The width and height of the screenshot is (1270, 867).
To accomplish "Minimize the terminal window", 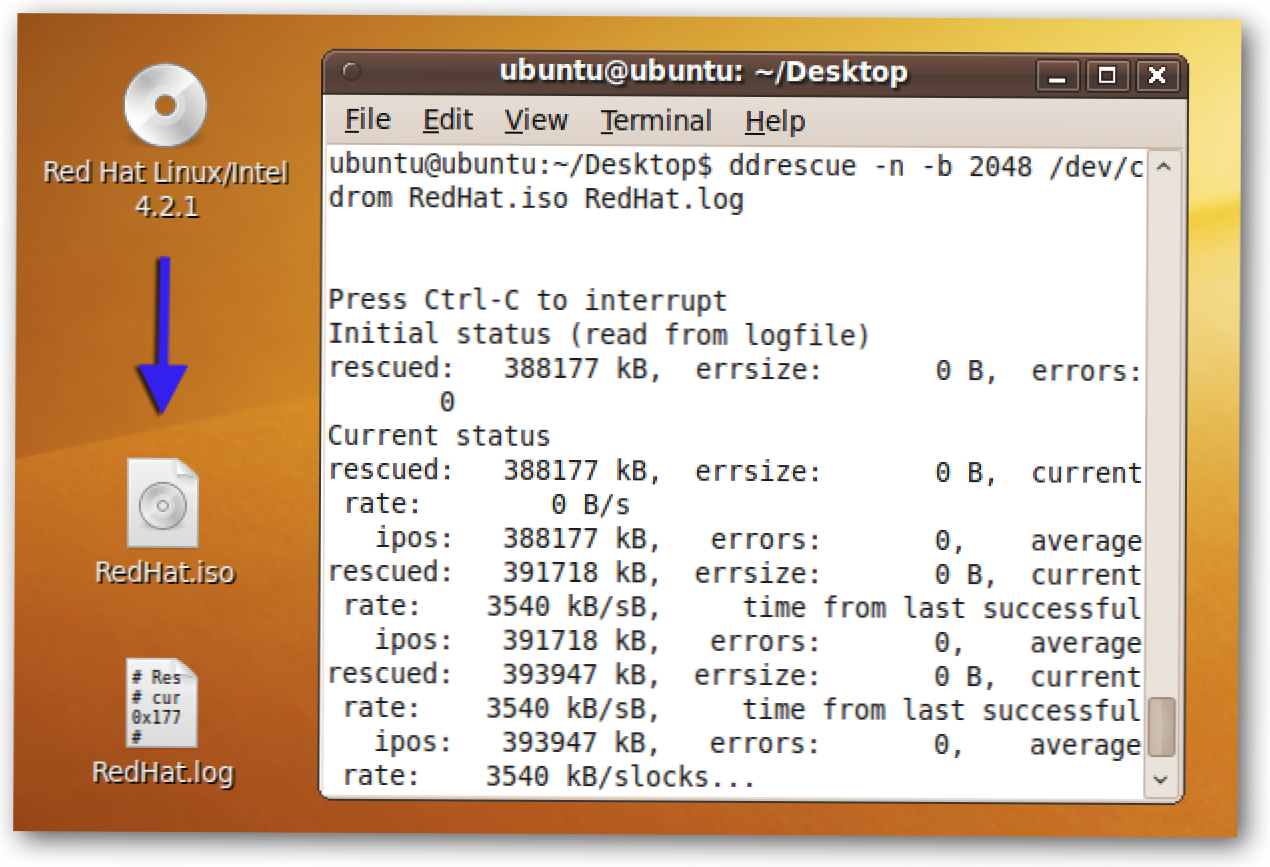I will (x=1057, y=75).
